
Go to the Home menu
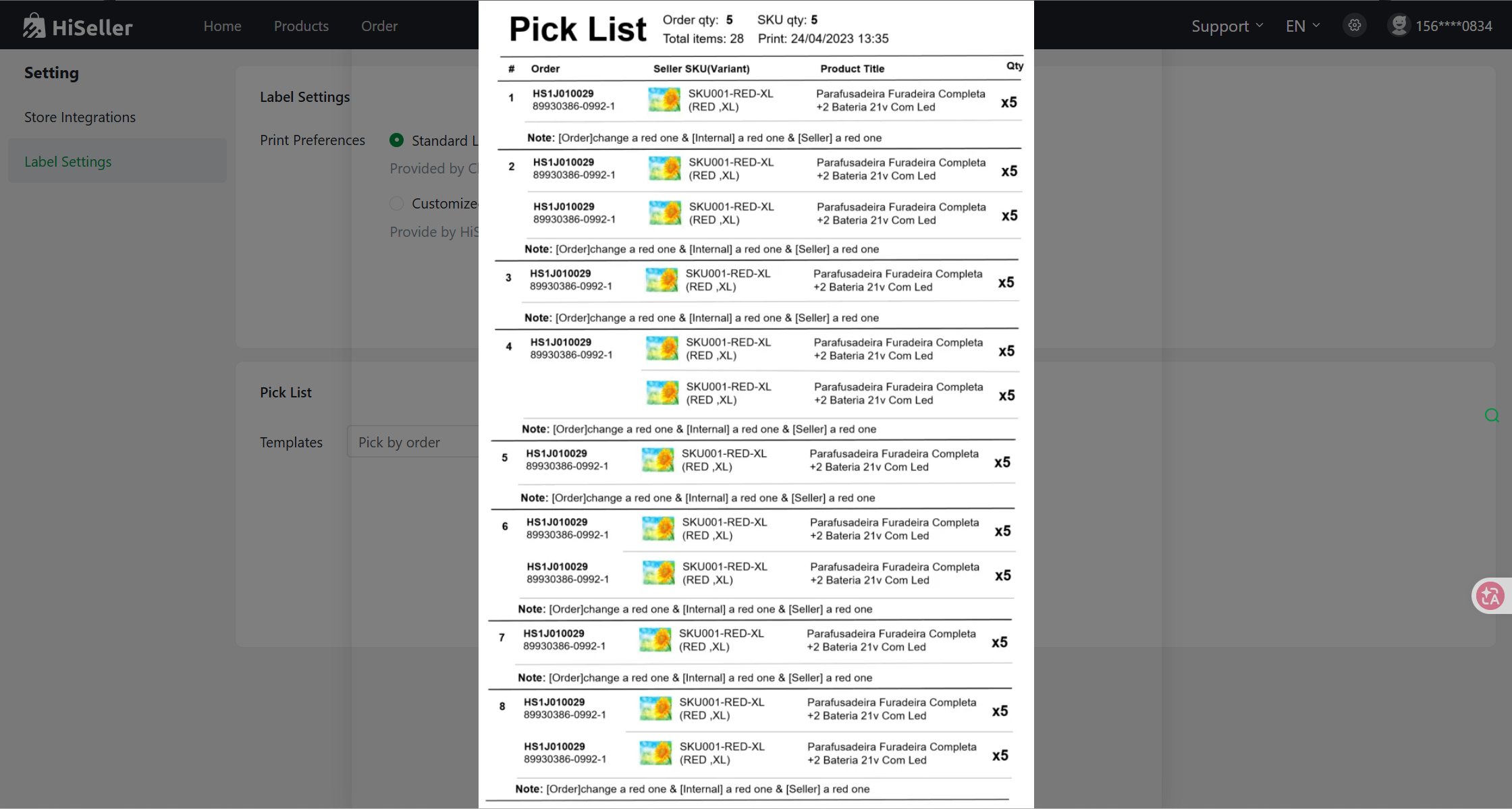[222, 26]
